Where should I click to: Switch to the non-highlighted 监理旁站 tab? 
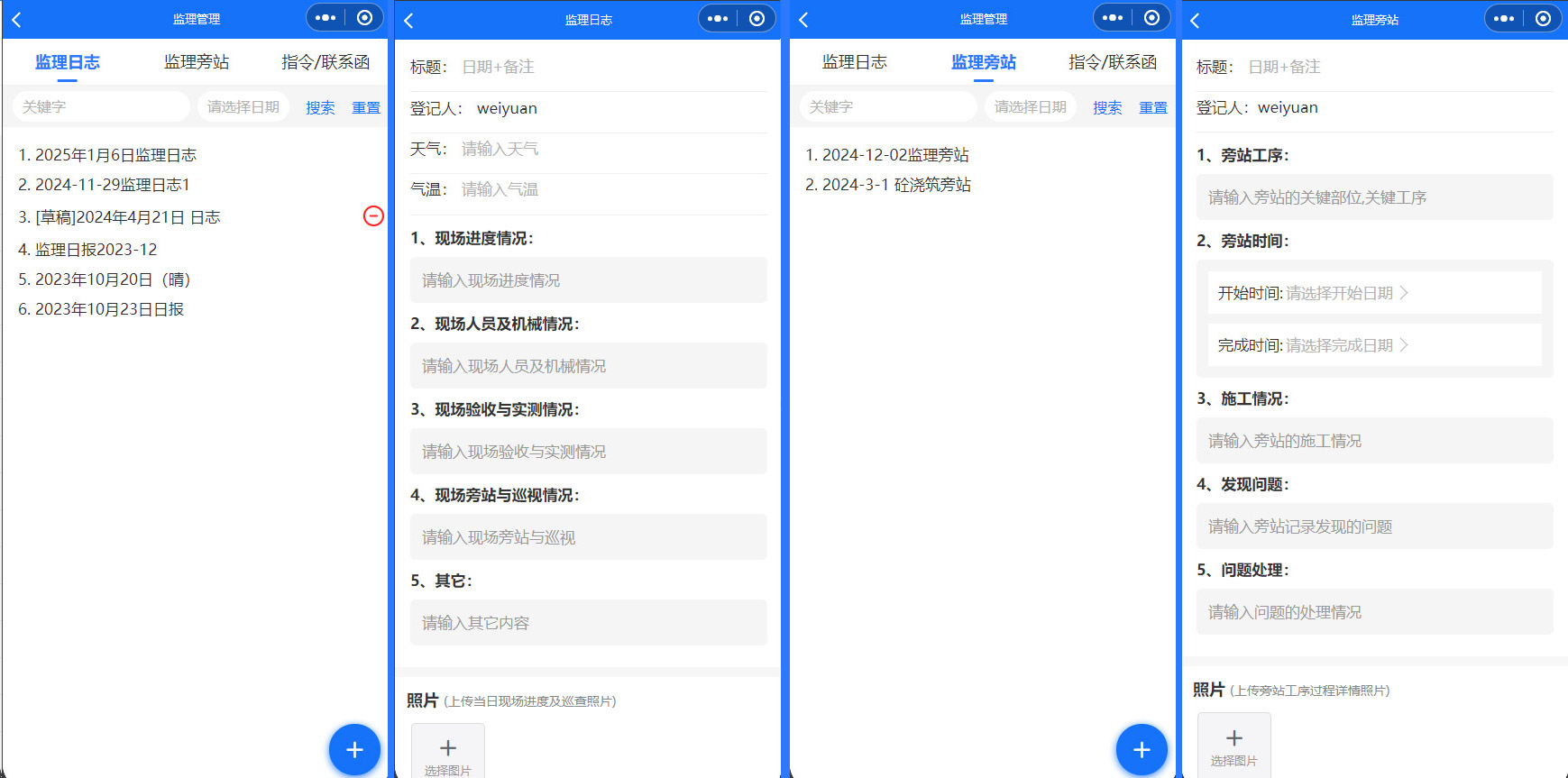click(197, 62)
